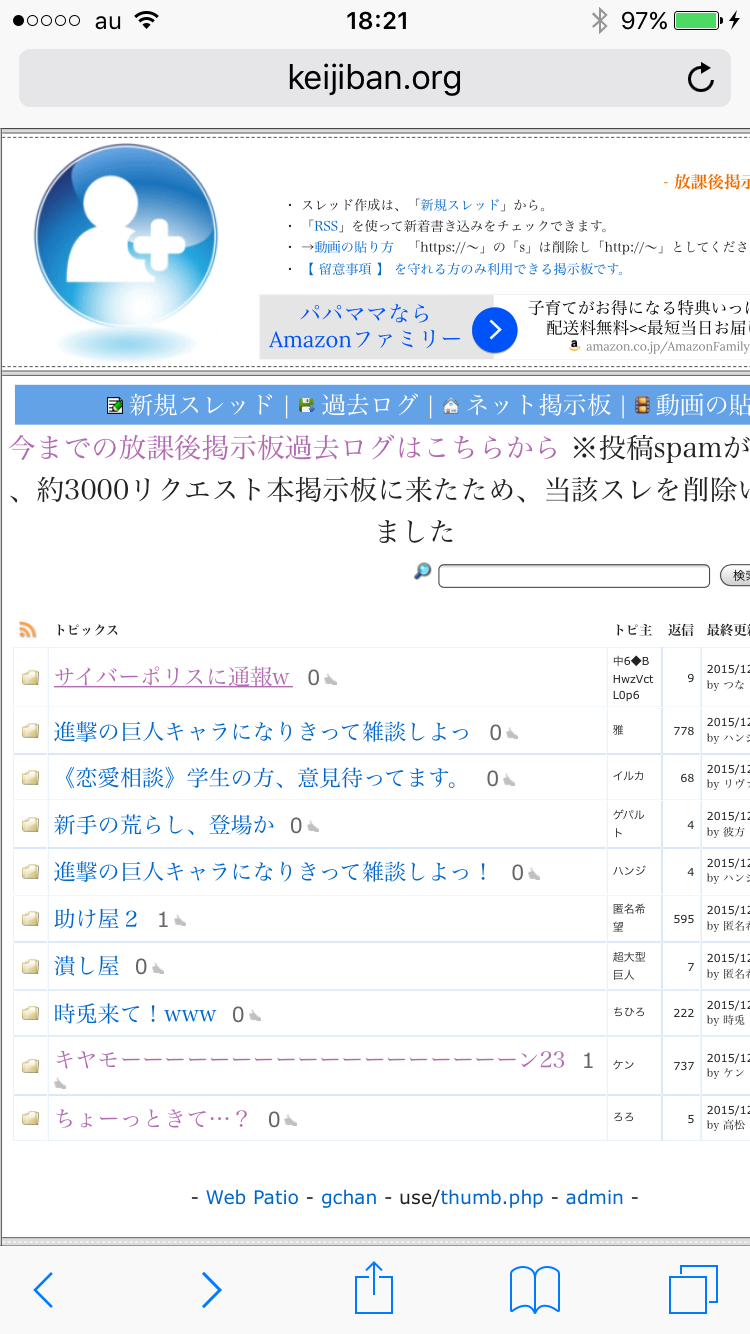750x1334 pixels.
Task: Open thread サイバーポリスに通報w
Action: coord(172,677)
